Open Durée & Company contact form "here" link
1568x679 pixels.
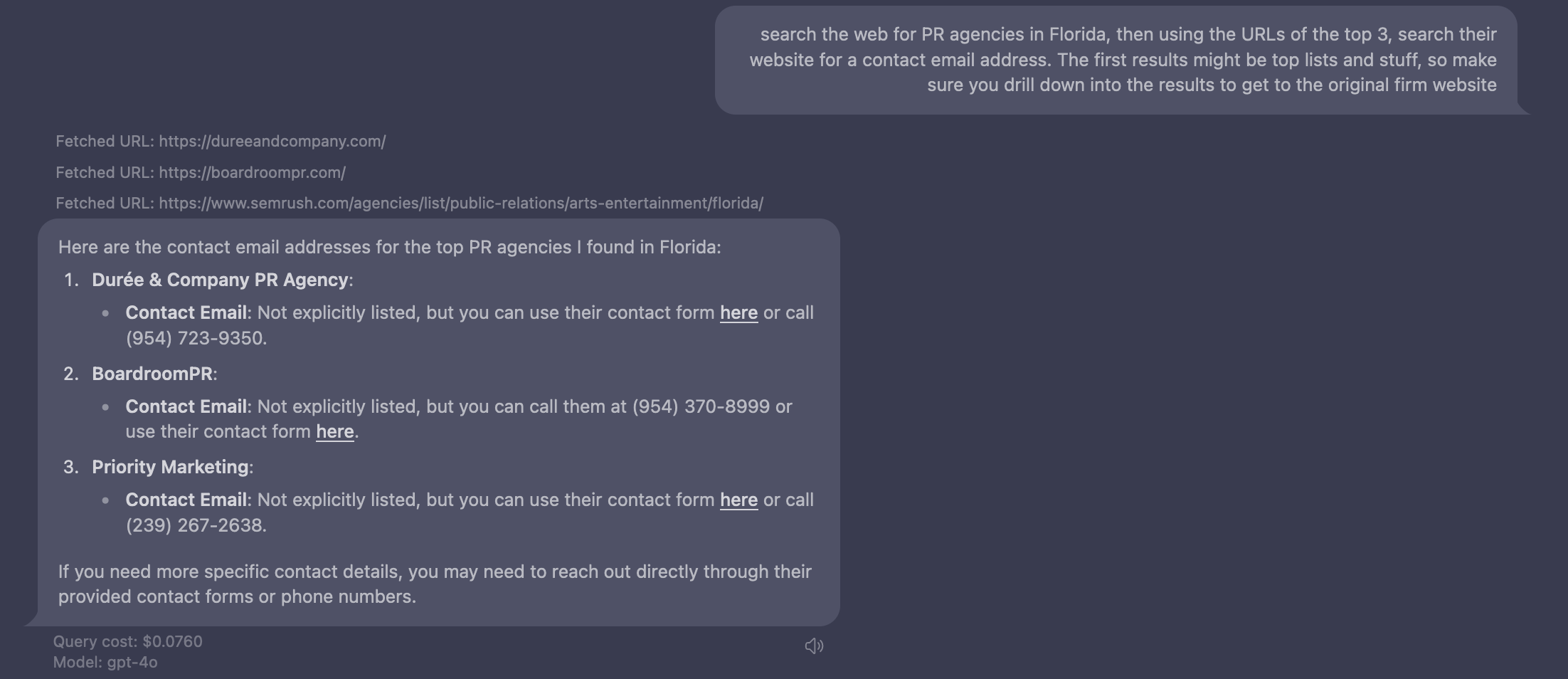click(738, 312)
